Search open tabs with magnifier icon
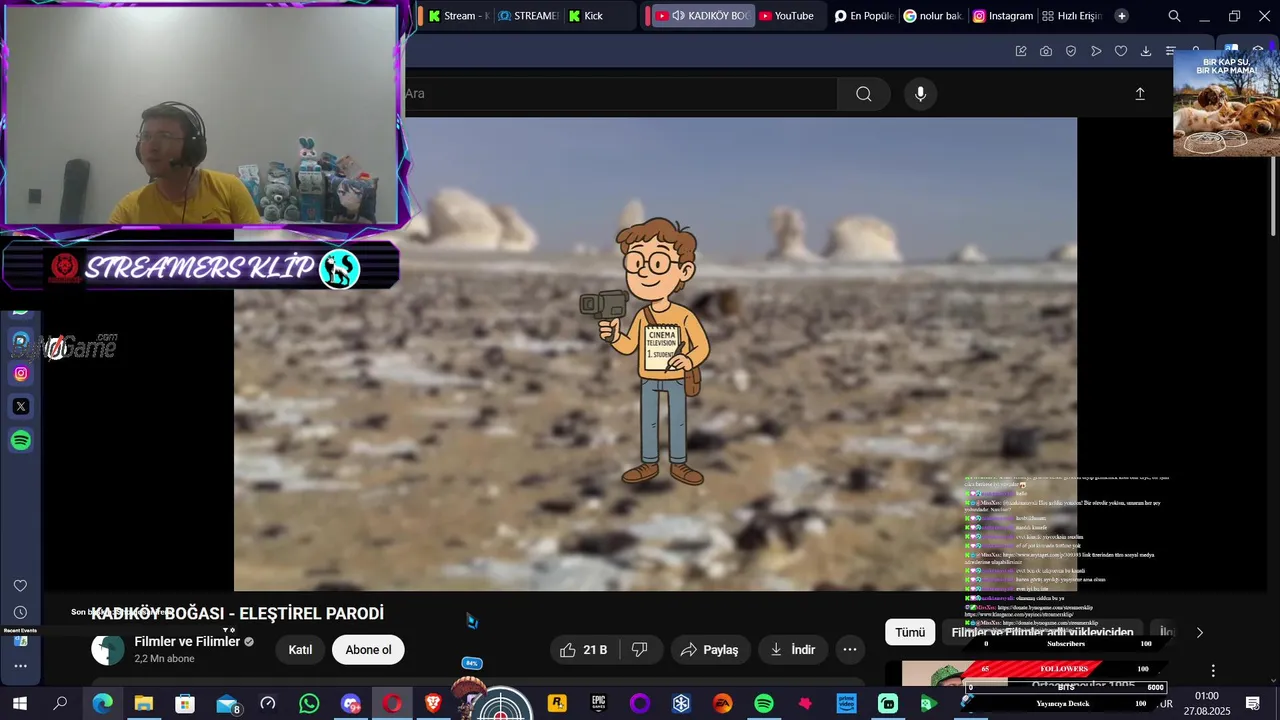 (x=1175, y=16)
